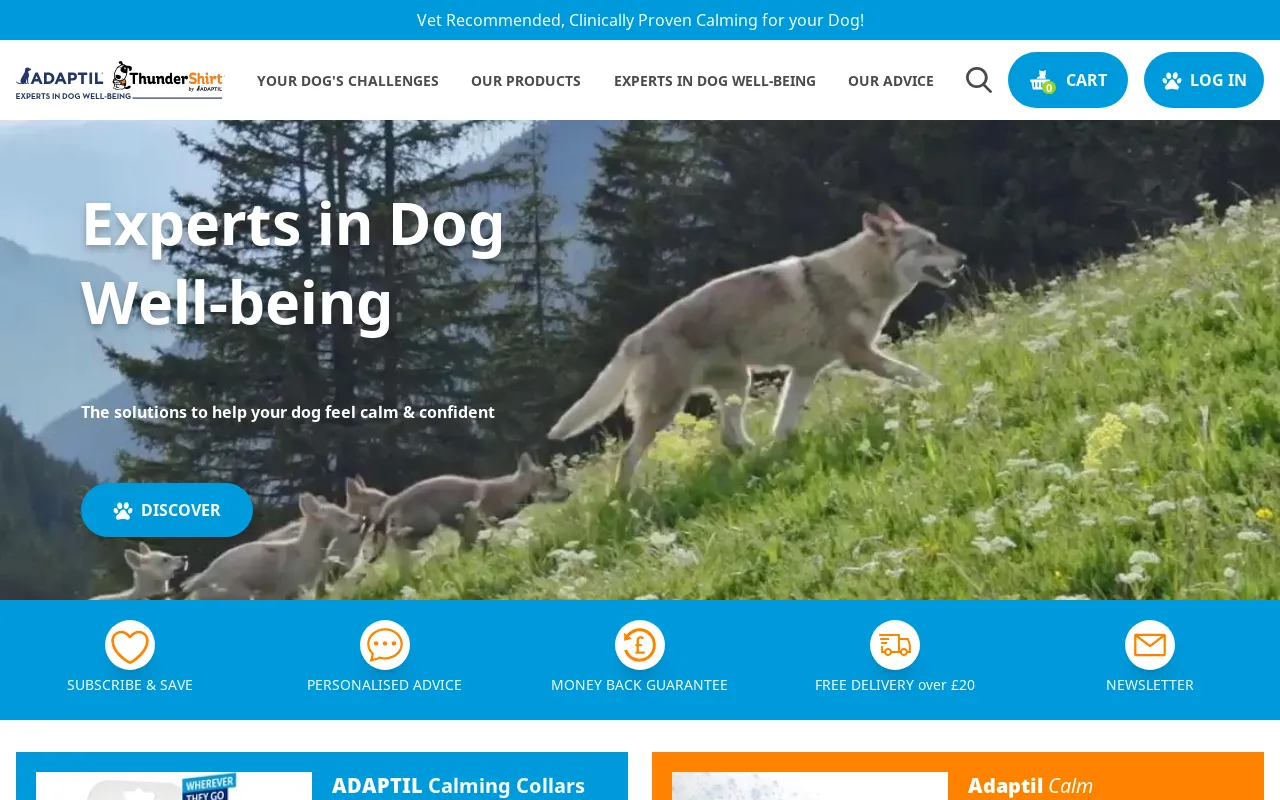Click the Personalised Advice chat bubble icon

click(385, 645)
